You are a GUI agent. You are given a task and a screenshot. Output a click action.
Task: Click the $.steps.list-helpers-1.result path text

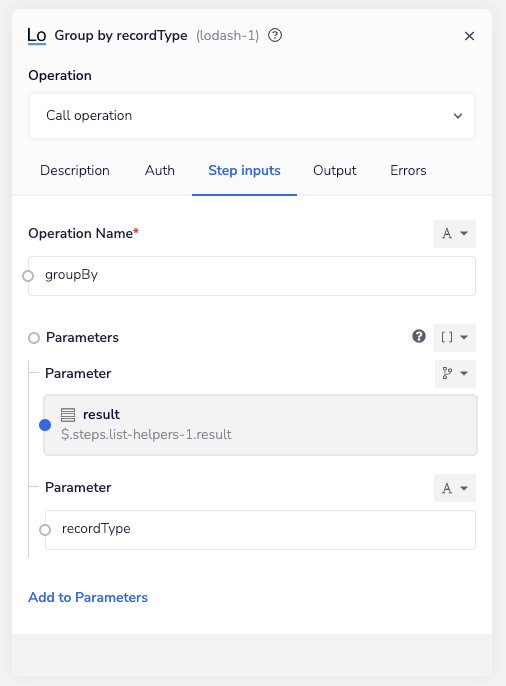coord(147,434)
